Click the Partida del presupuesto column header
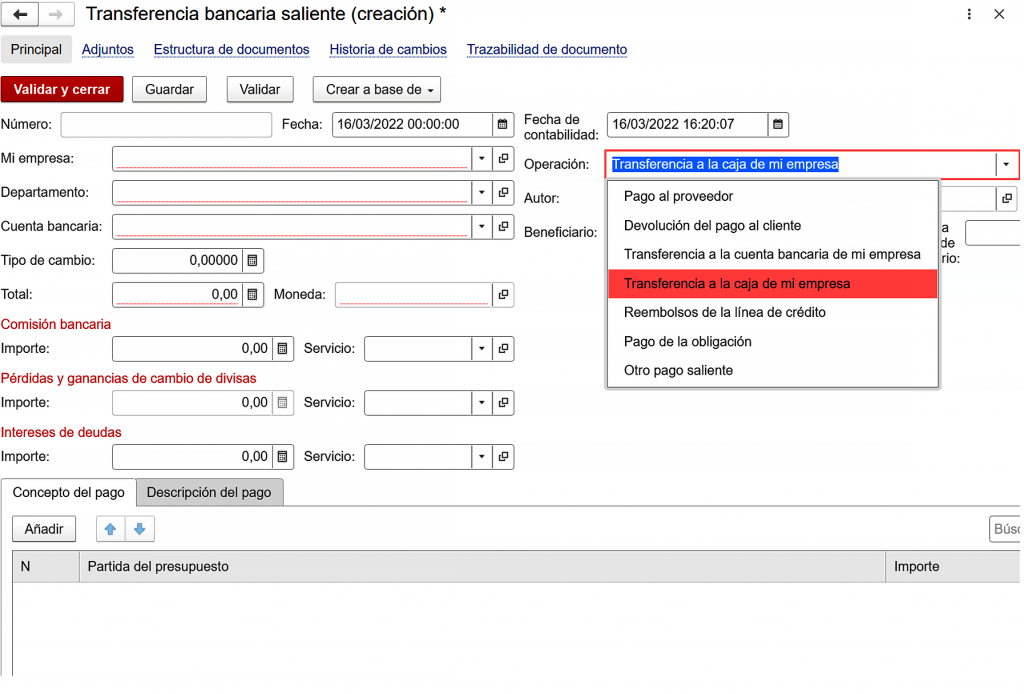This screenshot has height=694, width=1024. 483,567
